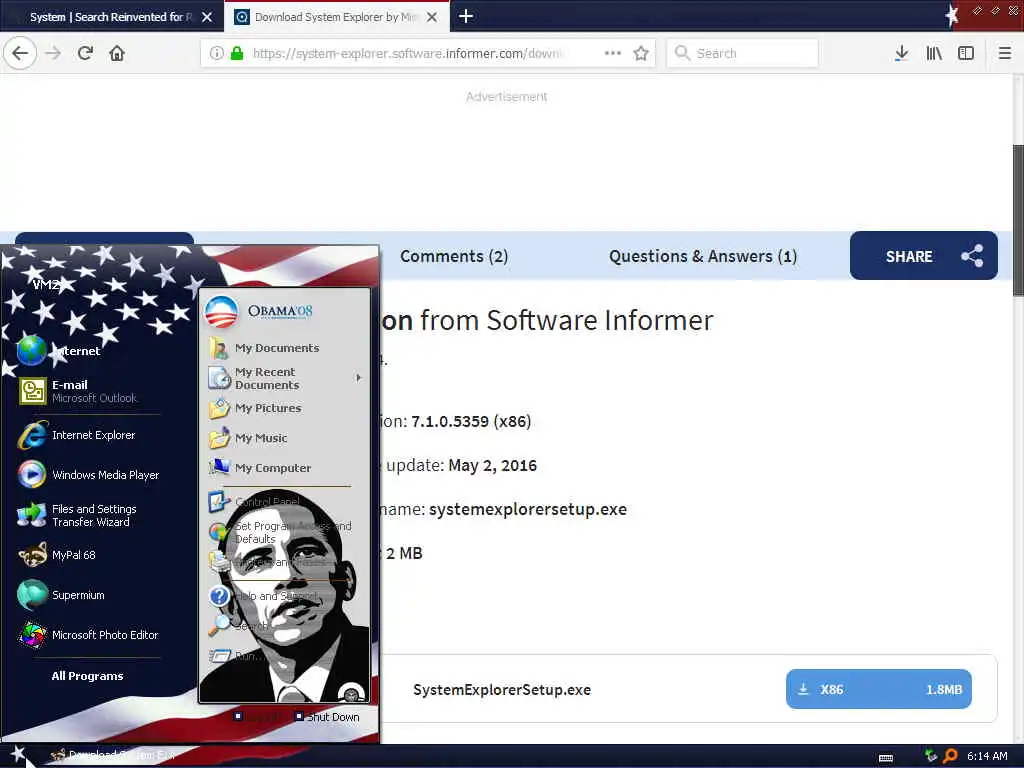This screenshot has height=768, width=1024.
Task: Open page actions three-dot menu
Action: [613, 53]
